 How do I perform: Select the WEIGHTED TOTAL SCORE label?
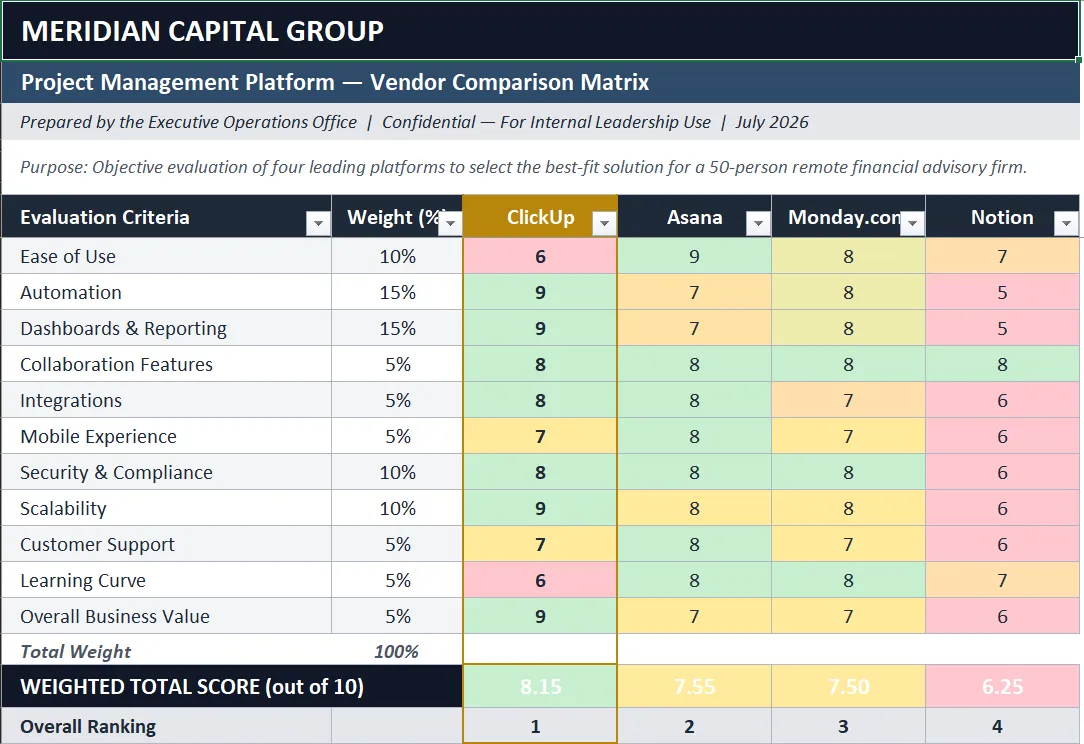[x=232, y=687]
